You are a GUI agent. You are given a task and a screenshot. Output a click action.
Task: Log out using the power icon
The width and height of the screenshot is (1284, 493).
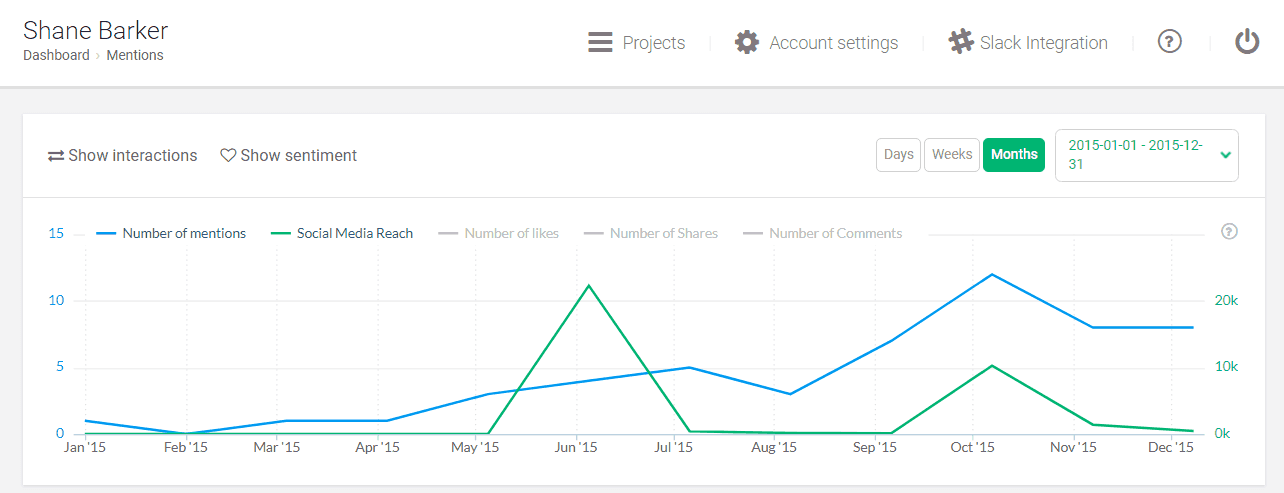tap(1246, 42)
